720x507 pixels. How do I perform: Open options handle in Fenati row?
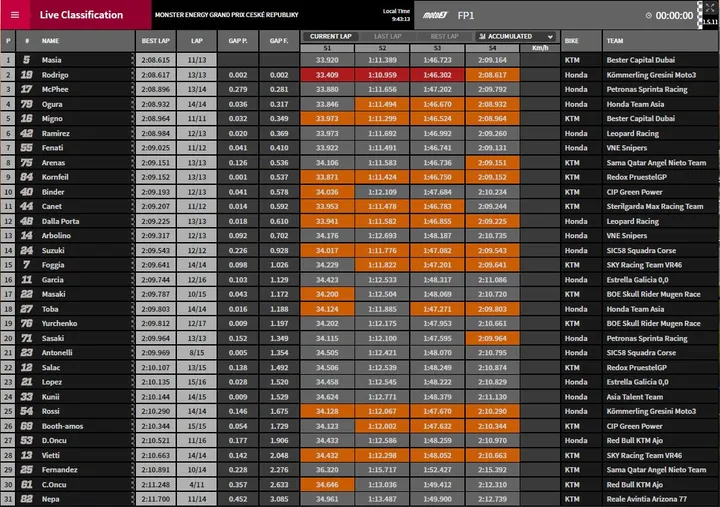133,148
